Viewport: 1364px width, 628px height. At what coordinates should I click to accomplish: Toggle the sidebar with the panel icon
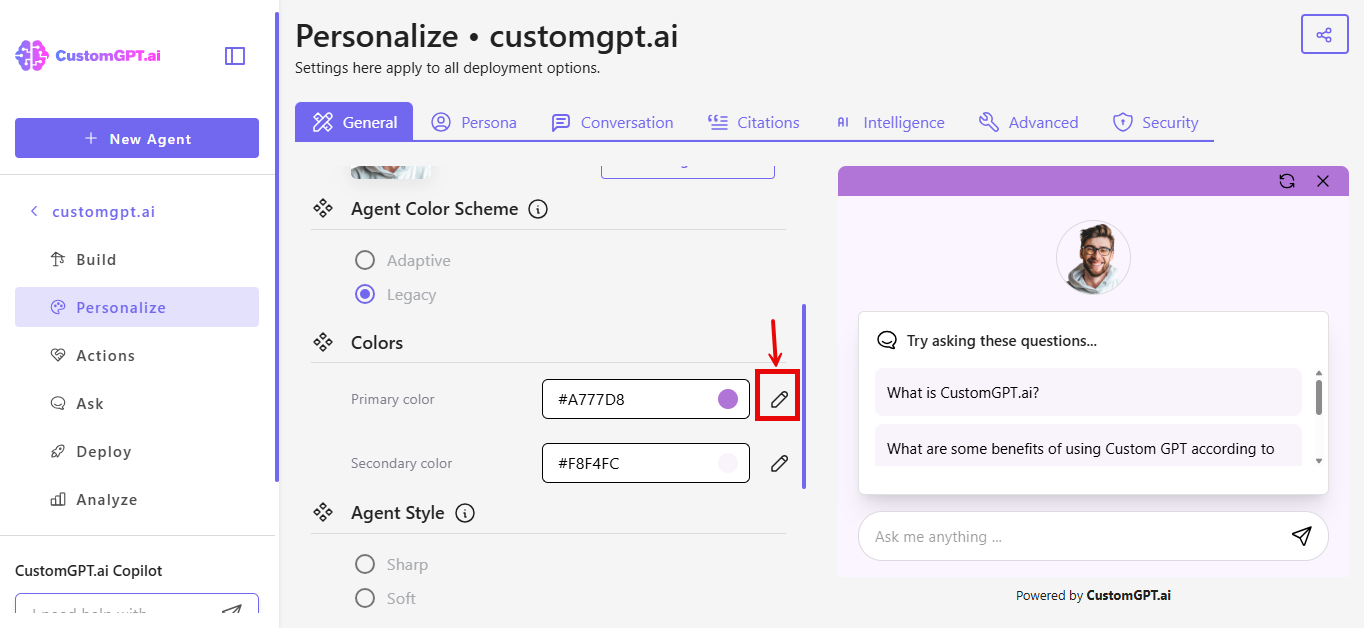234,56
